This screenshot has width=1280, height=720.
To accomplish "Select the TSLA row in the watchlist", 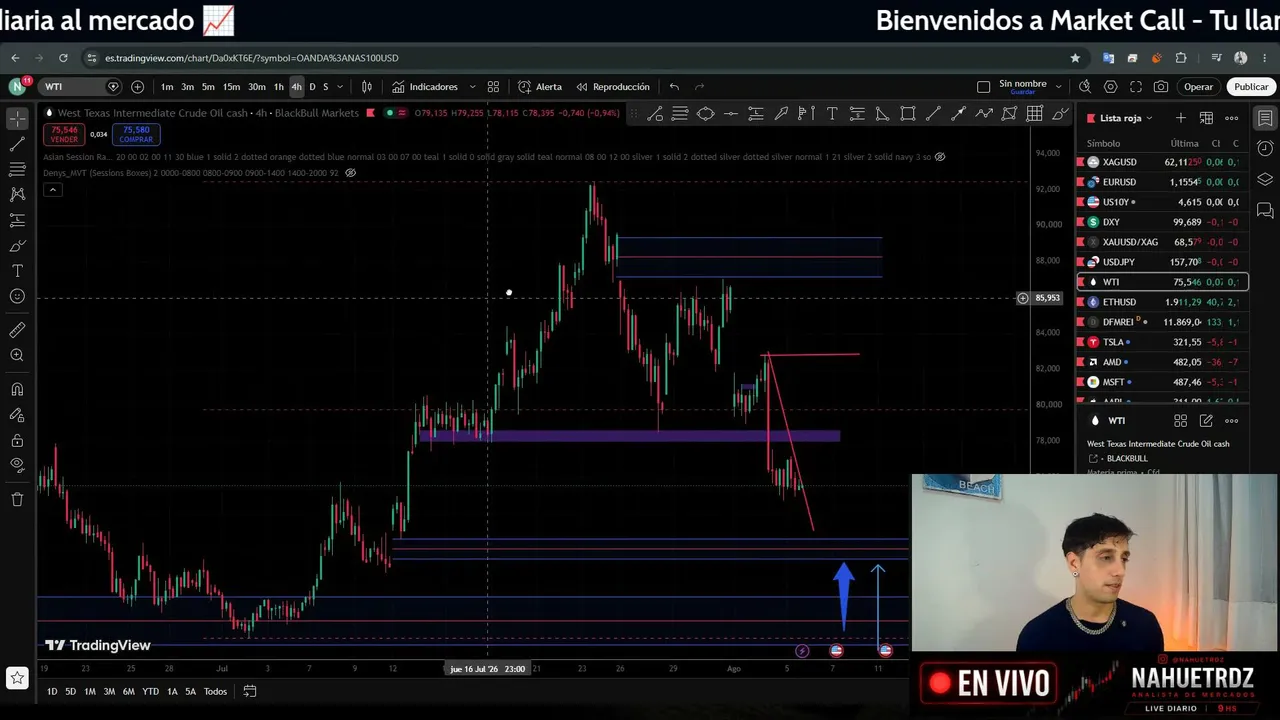I will click(x=1161, y=342).
